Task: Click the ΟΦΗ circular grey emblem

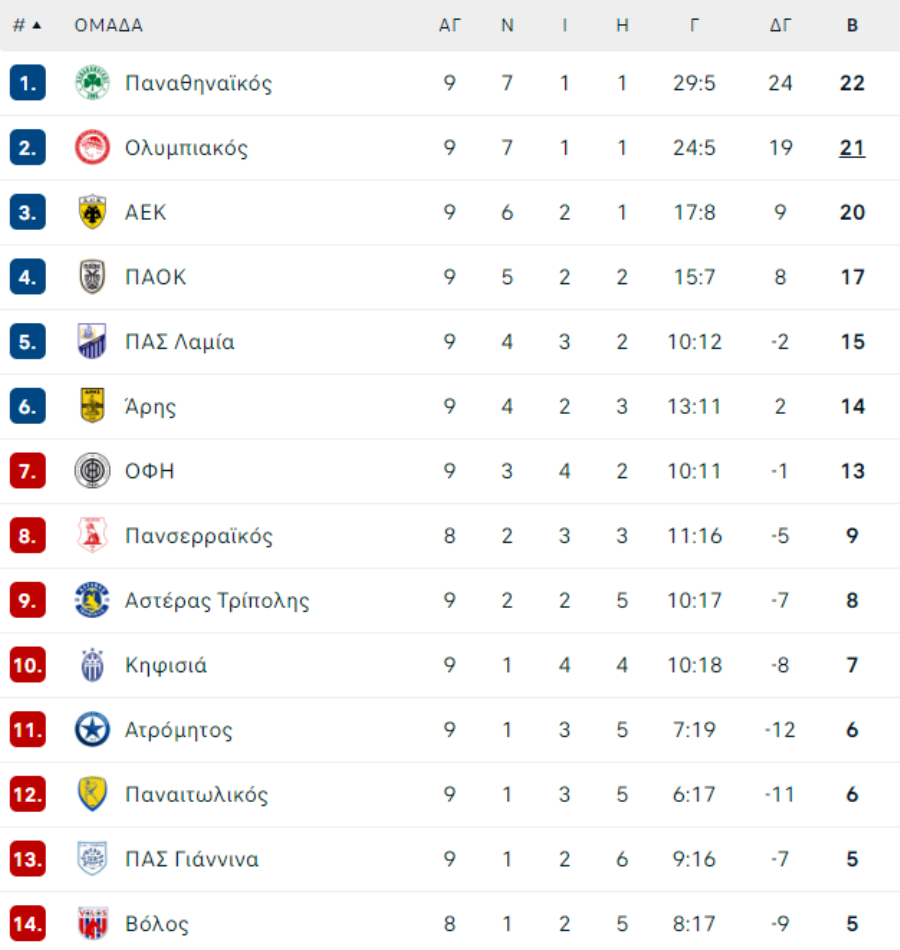Action: (x=92, y=471)
